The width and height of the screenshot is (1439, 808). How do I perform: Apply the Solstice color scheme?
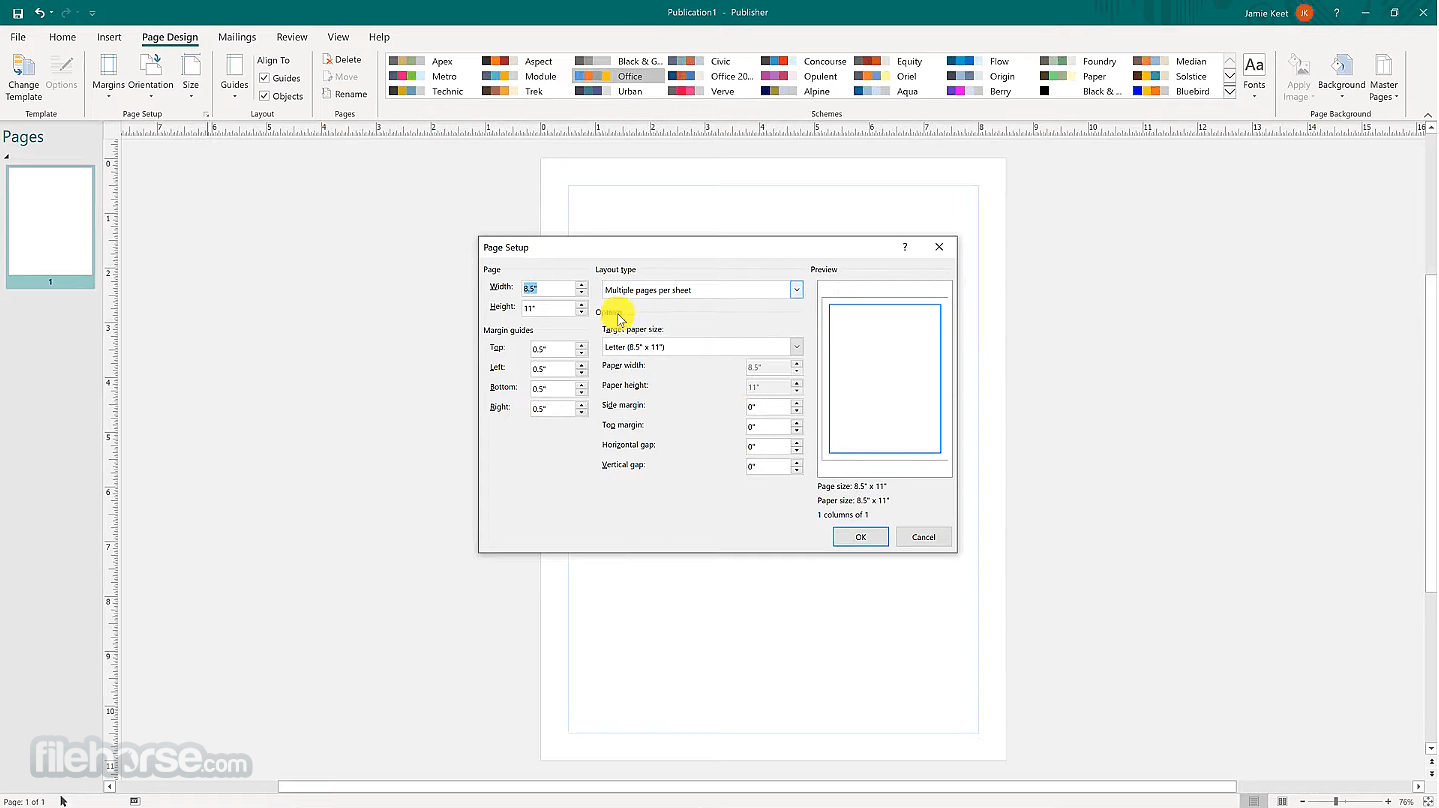coord(1175,76)
